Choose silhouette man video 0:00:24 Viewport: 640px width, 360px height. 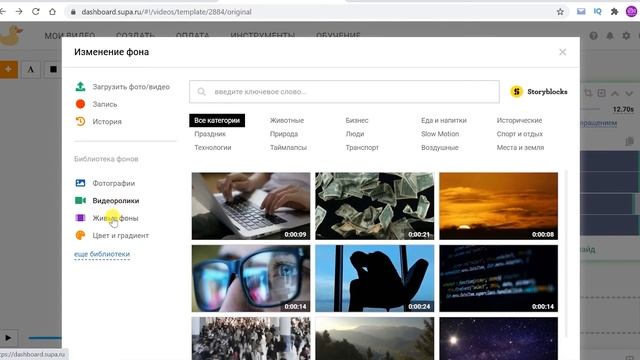click(x=374, y=278)
